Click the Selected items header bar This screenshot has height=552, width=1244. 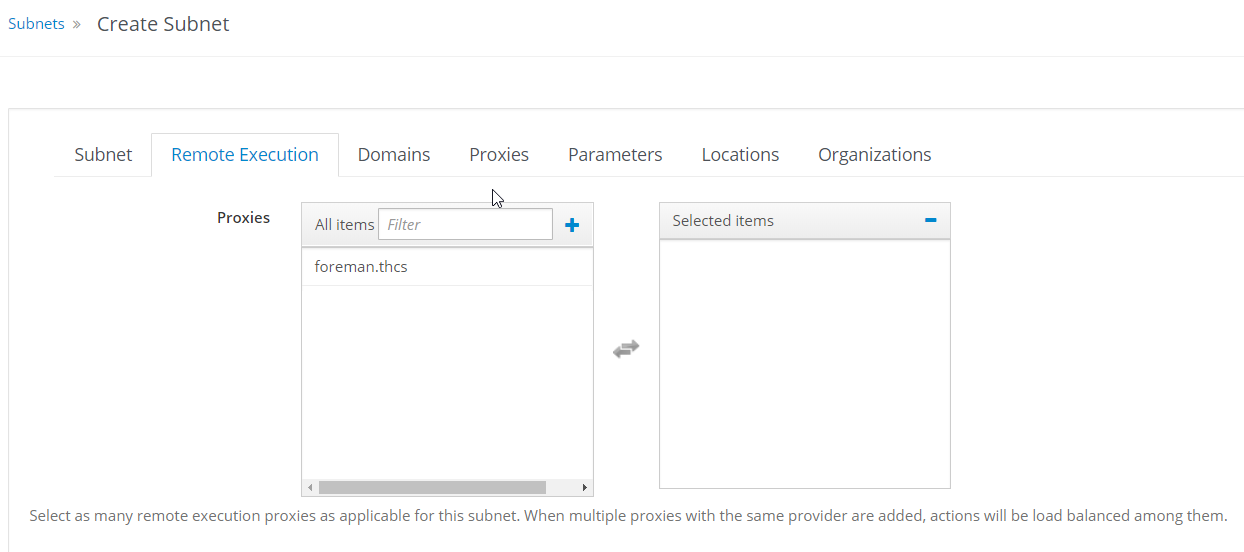point(805,221)
